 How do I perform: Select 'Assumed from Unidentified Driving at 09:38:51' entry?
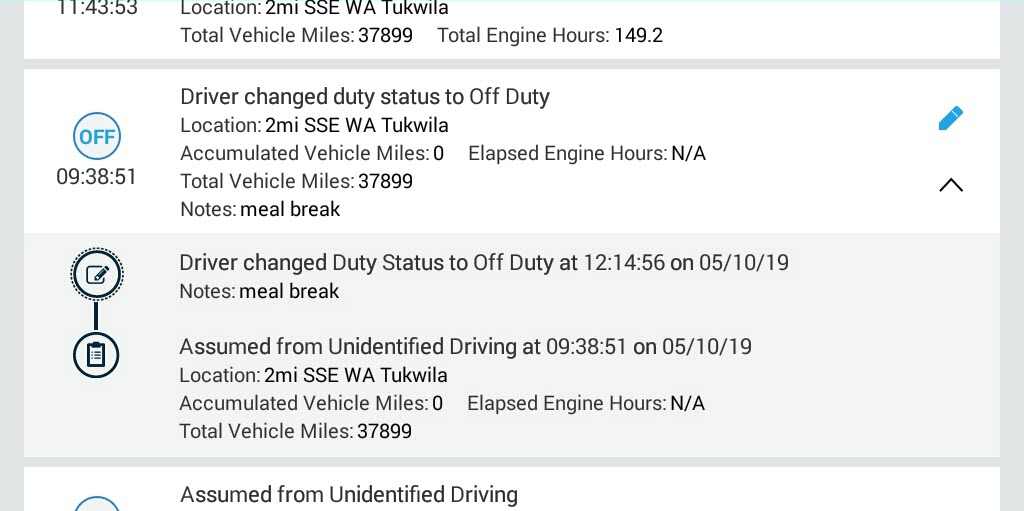[x=466, y=346]
